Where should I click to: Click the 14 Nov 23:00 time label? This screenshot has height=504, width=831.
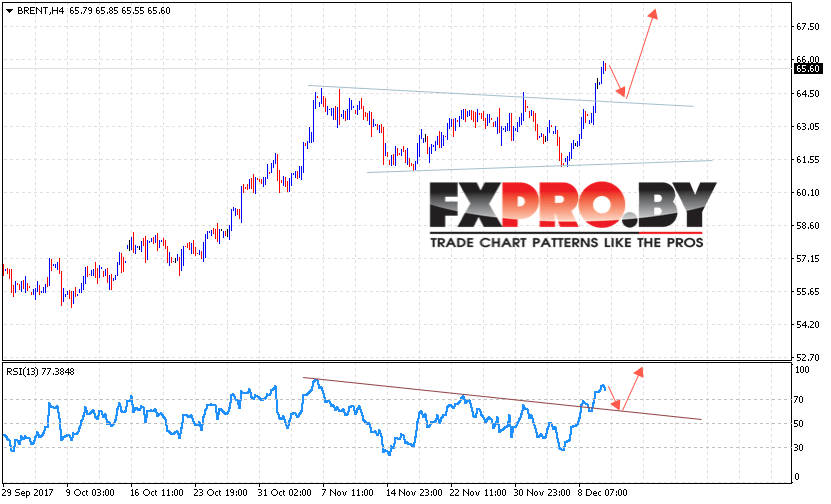point(414,493)
